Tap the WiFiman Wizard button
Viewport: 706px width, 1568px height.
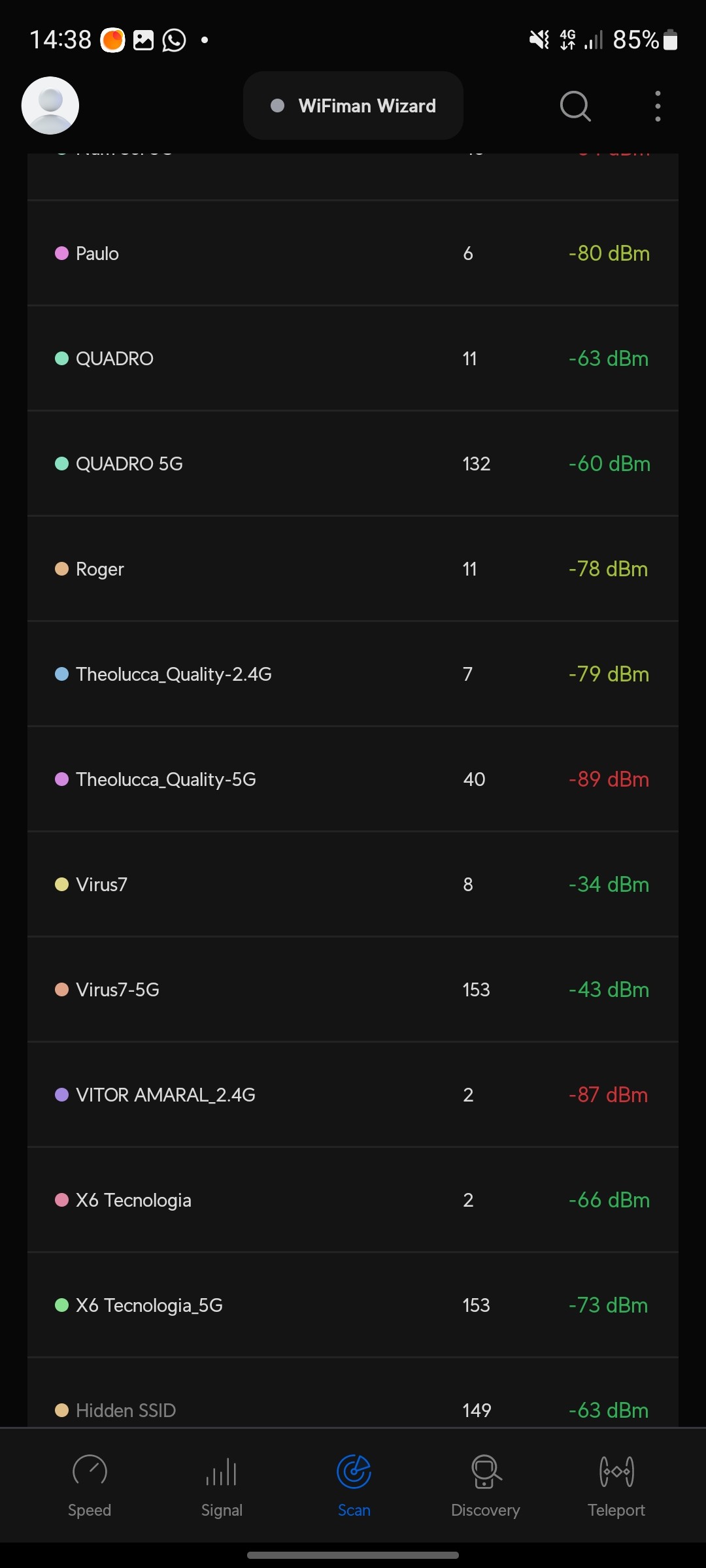click(353, 106)
